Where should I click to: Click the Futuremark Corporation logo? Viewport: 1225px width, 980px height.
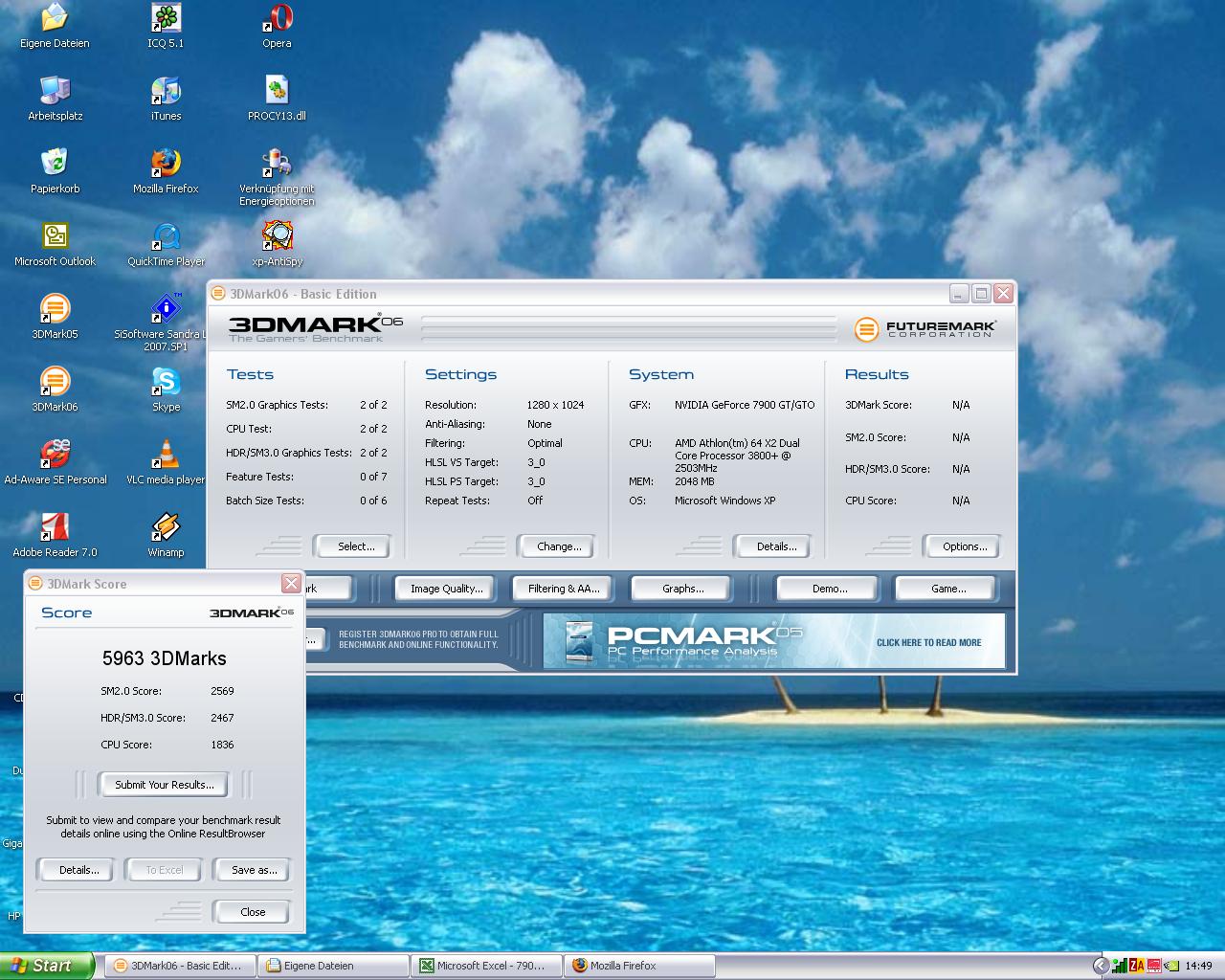(924, 329)
